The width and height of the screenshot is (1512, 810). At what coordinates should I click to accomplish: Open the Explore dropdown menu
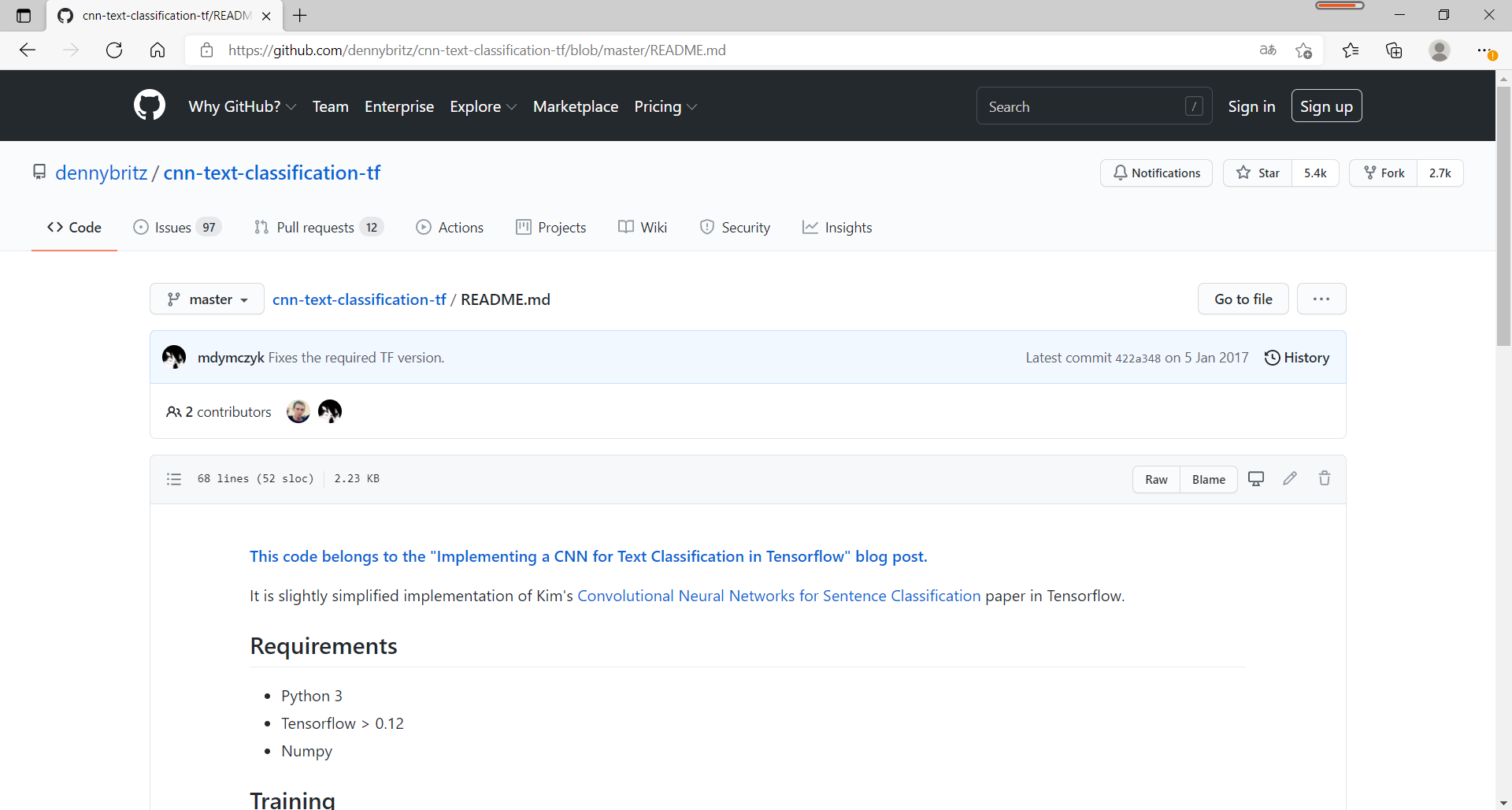pos(482,106)
